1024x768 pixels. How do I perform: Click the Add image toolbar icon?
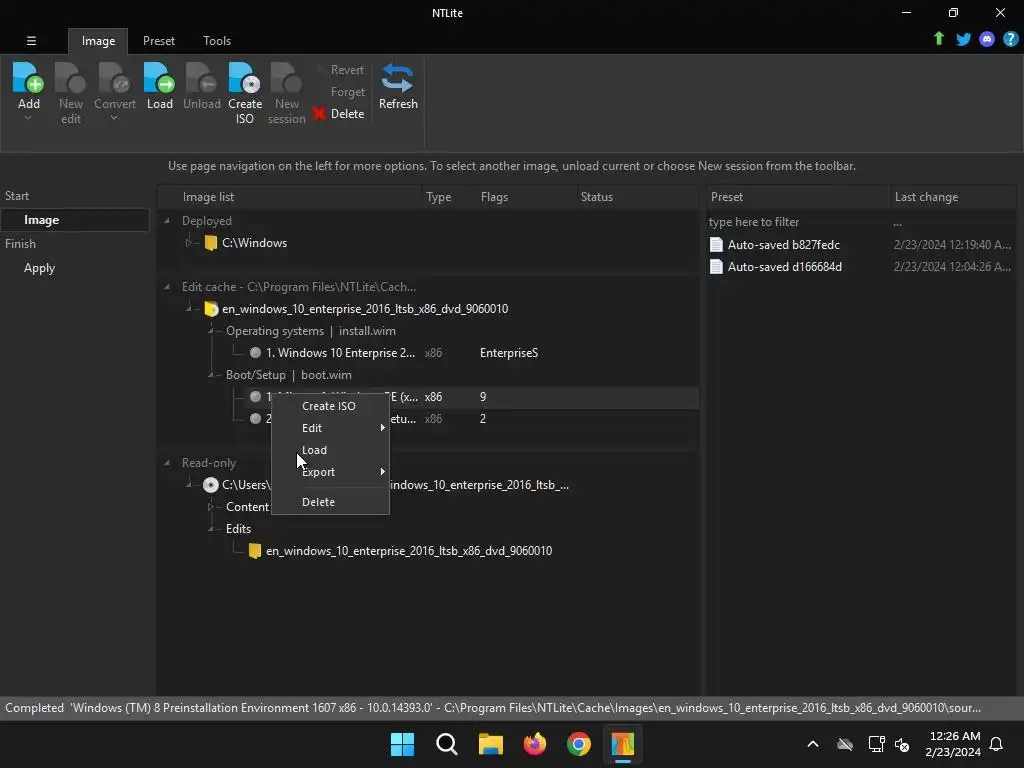coord(28,77)
